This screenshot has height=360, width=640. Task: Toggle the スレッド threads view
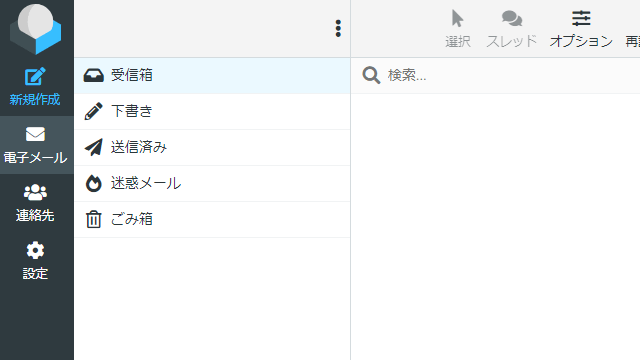coord(511,29)
